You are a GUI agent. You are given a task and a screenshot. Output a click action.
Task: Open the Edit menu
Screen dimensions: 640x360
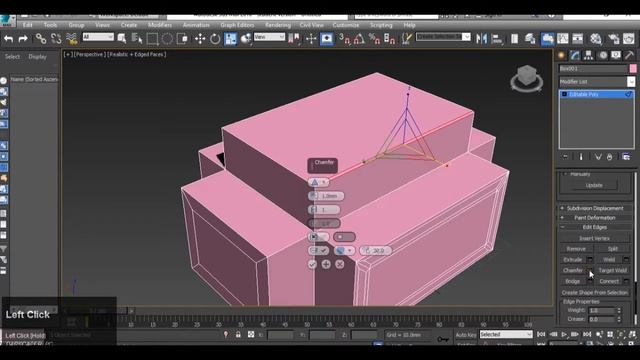[x=27, y=25]
